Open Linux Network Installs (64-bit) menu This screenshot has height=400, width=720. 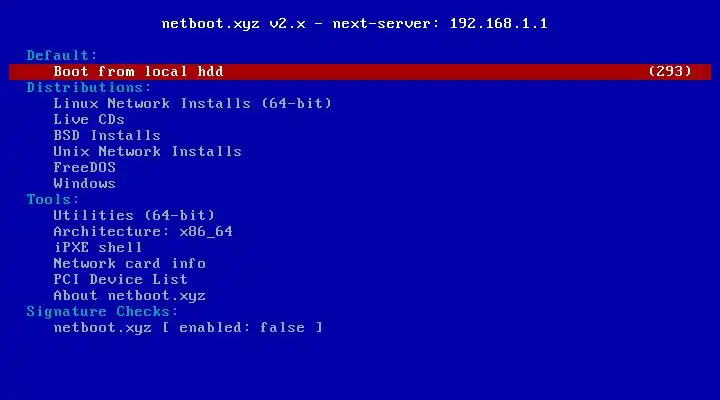pos(192,104)
